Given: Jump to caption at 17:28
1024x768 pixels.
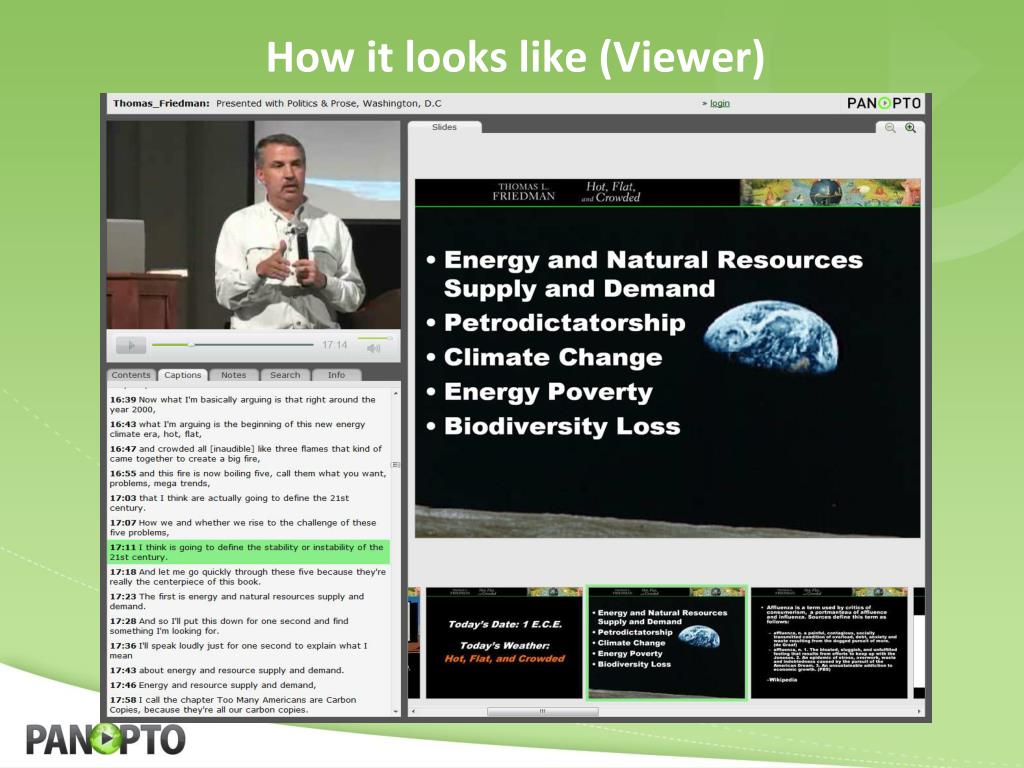Looking at the screenshot, I should tap(248, 626).
